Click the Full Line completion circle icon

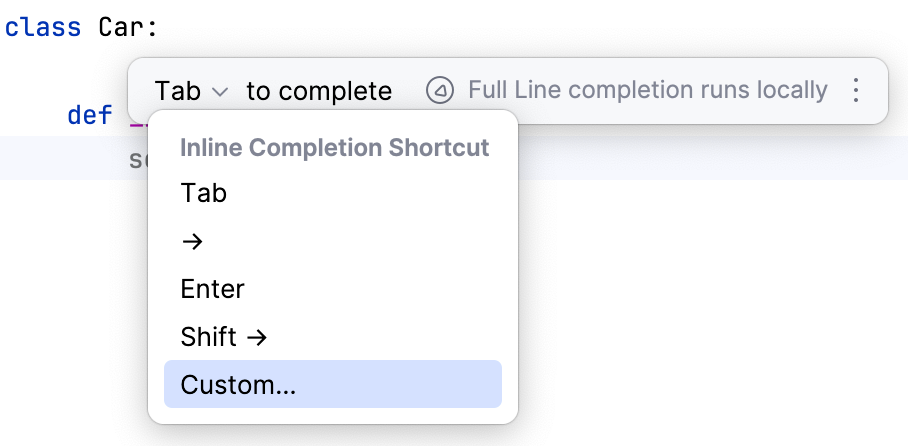click(440, 91)
